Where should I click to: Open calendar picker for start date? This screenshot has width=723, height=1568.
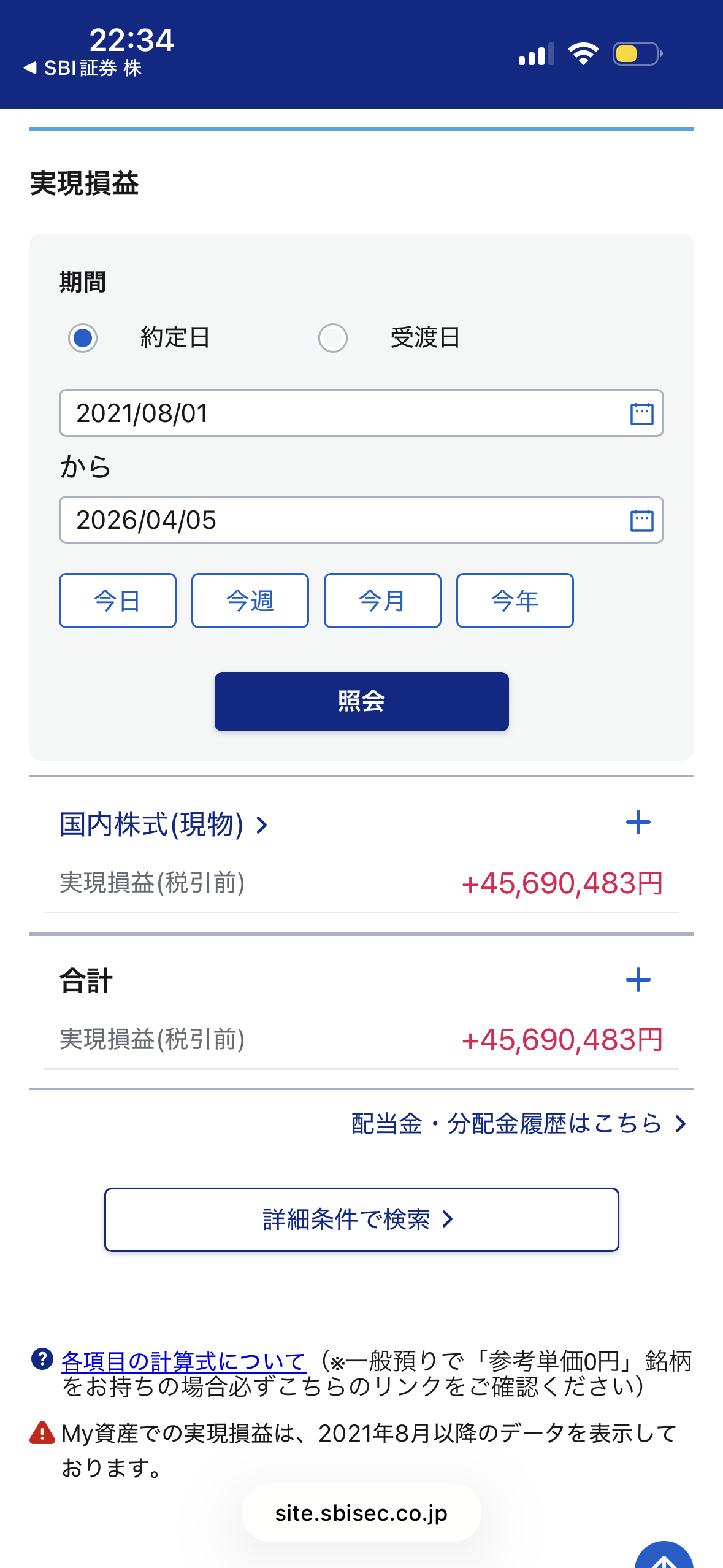tap(641, 413)
